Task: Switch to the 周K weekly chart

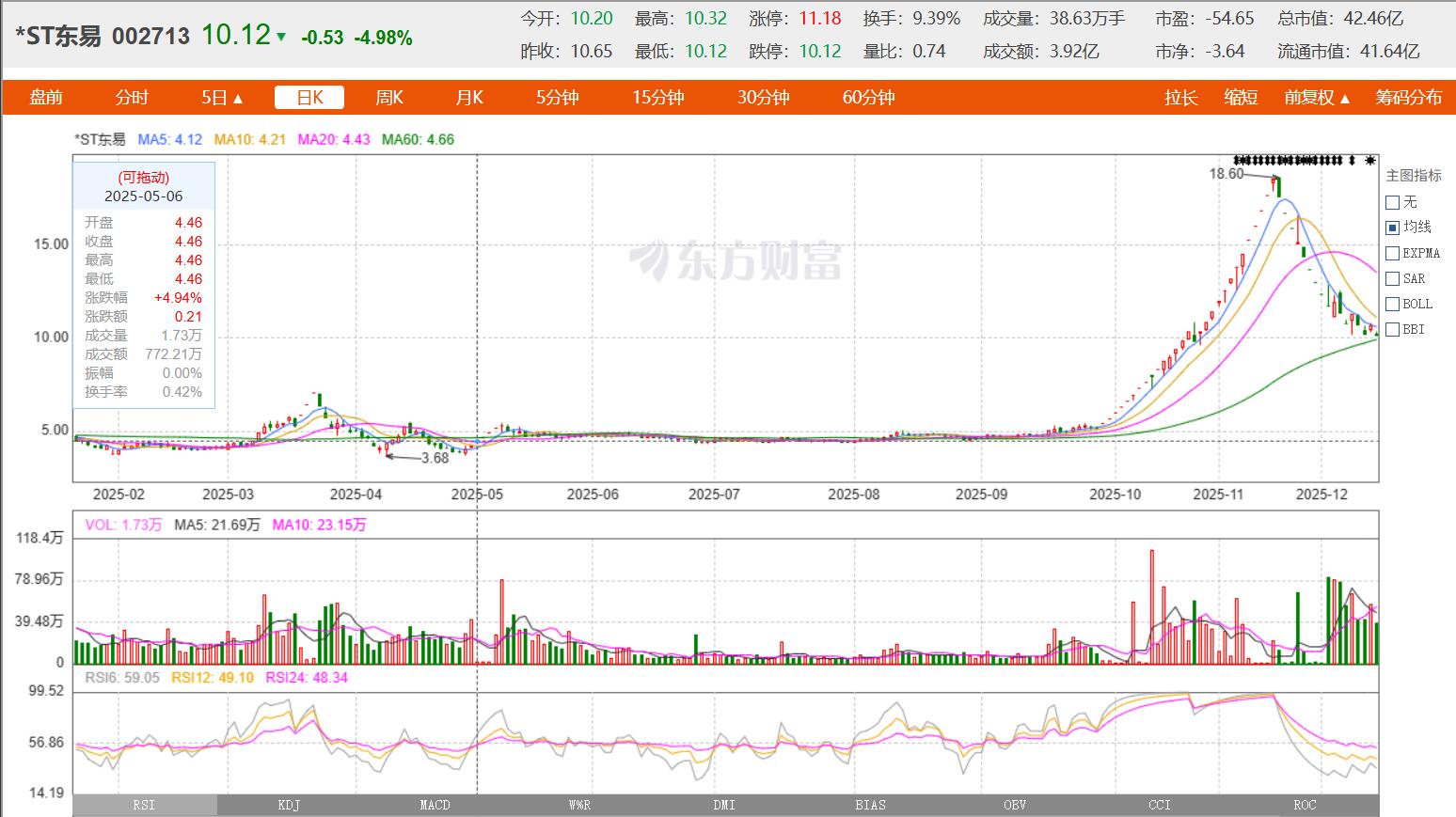Action: (x=389, y=97)
